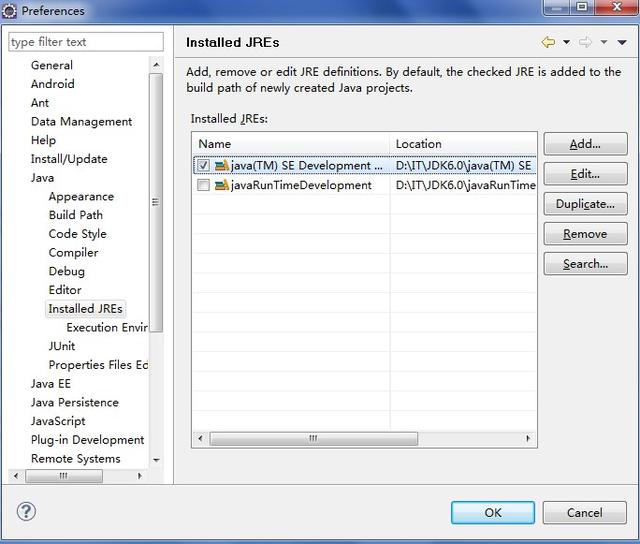Select Java EE in the tree
This screenshot has height=544, width=640.
[x=51, y=384]
